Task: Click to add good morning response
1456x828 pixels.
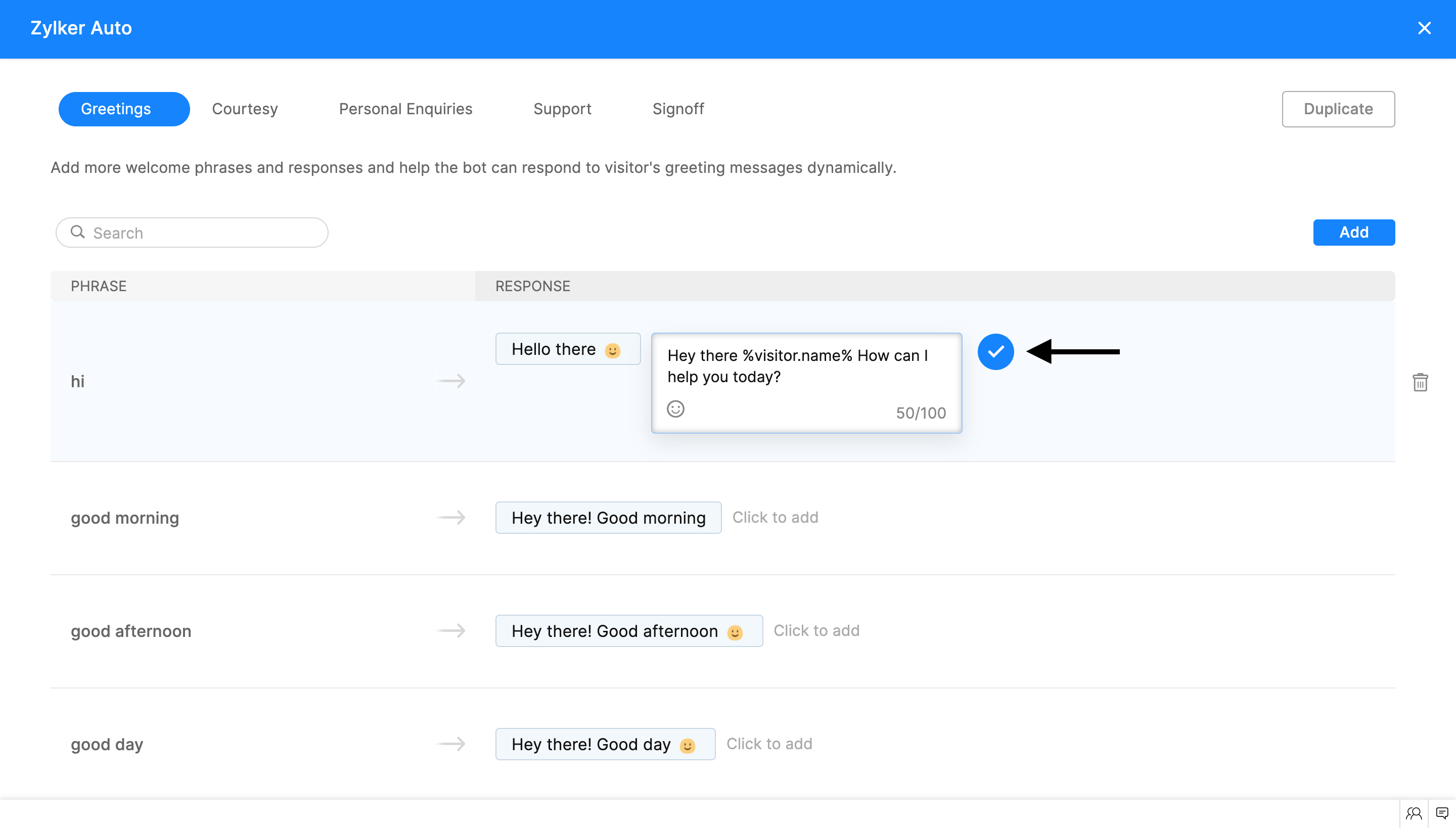Action: pos(775,517)
